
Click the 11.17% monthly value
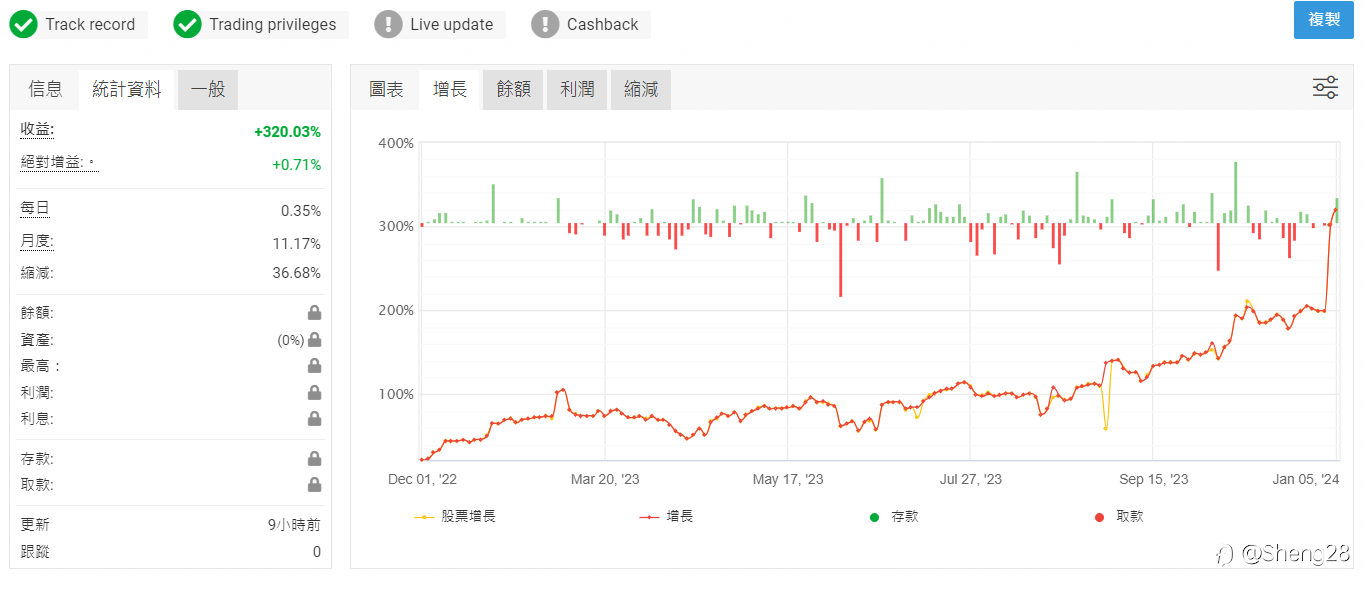coord(297,244)
